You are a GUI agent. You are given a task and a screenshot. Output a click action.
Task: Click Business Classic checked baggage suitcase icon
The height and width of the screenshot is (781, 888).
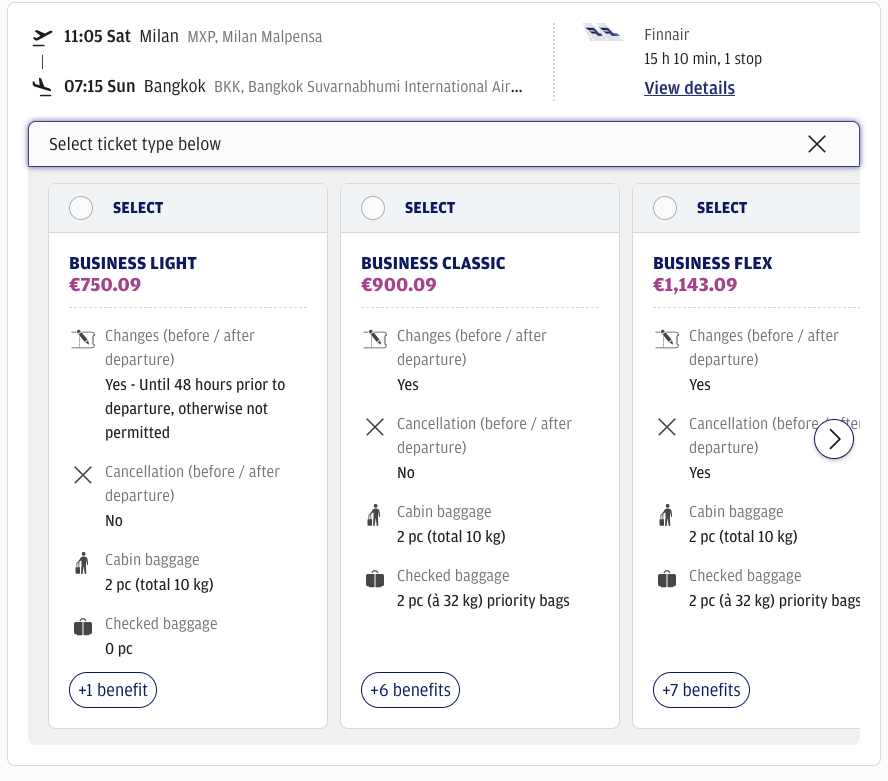click(x=374, y=579)
